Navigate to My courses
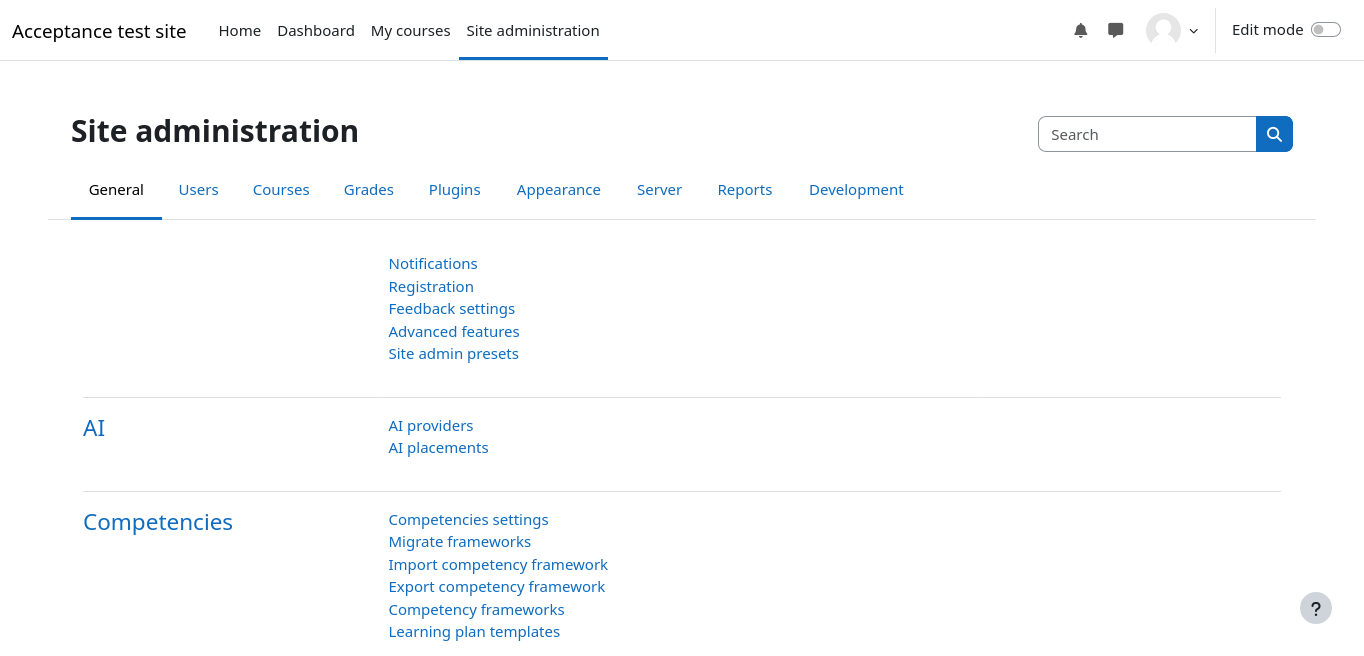This screenshot has width=1364, height=656. 410,31
